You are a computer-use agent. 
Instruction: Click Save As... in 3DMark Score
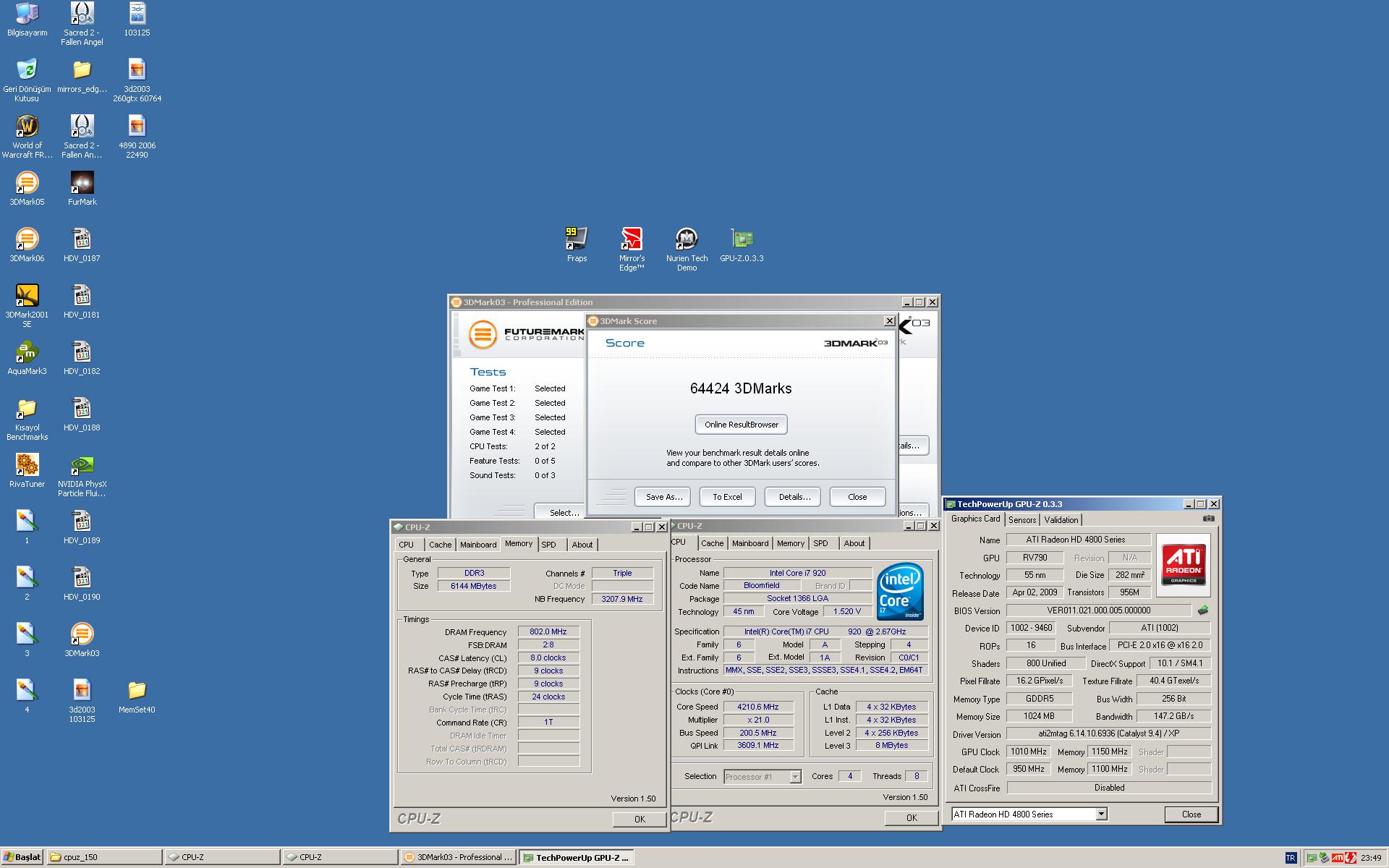663,497
